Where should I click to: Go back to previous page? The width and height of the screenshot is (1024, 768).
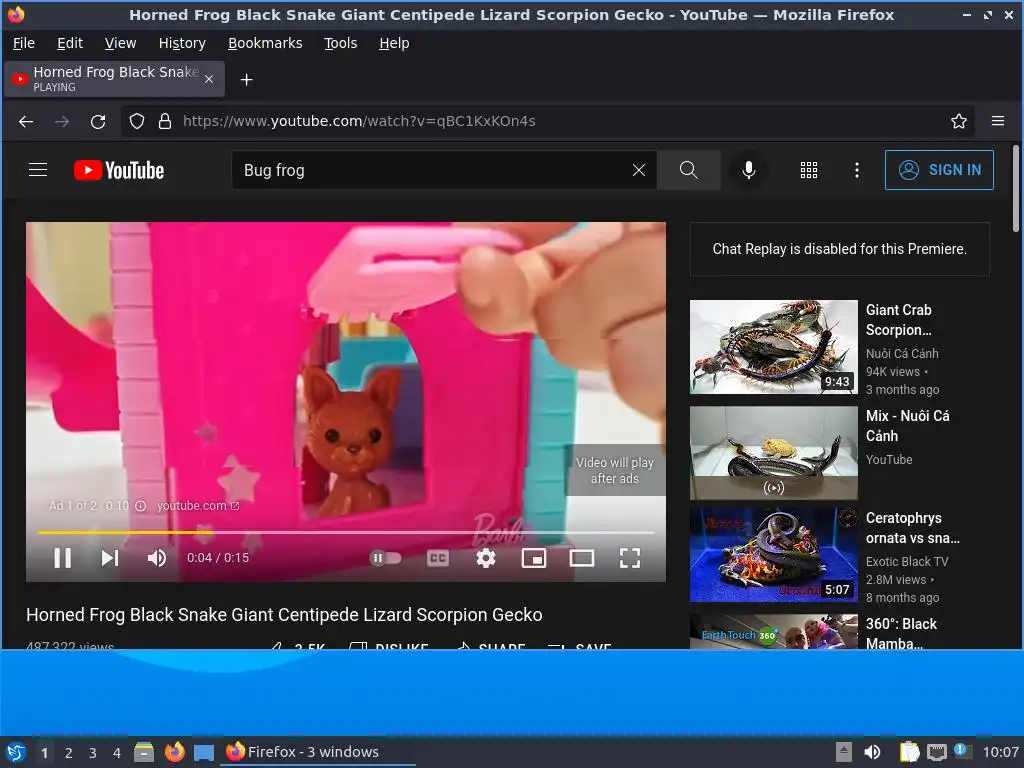(26, 121)
